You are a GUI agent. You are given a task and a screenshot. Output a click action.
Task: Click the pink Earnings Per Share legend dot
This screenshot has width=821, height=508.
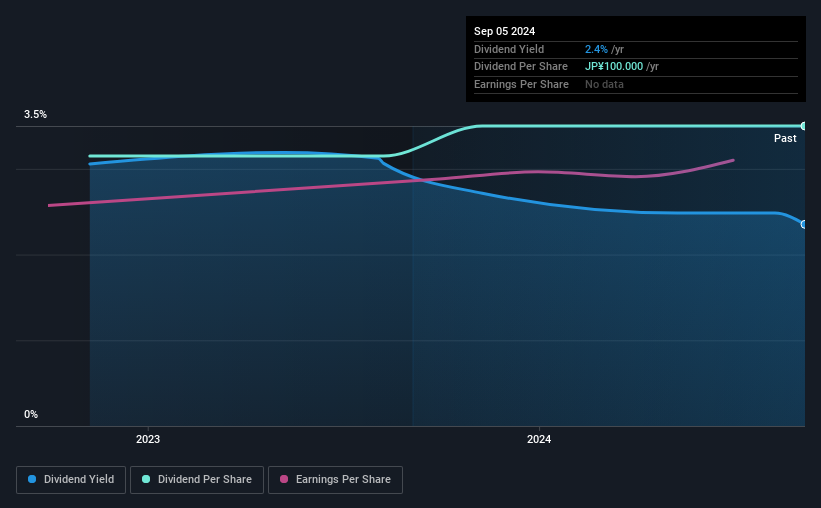(284, 479)
